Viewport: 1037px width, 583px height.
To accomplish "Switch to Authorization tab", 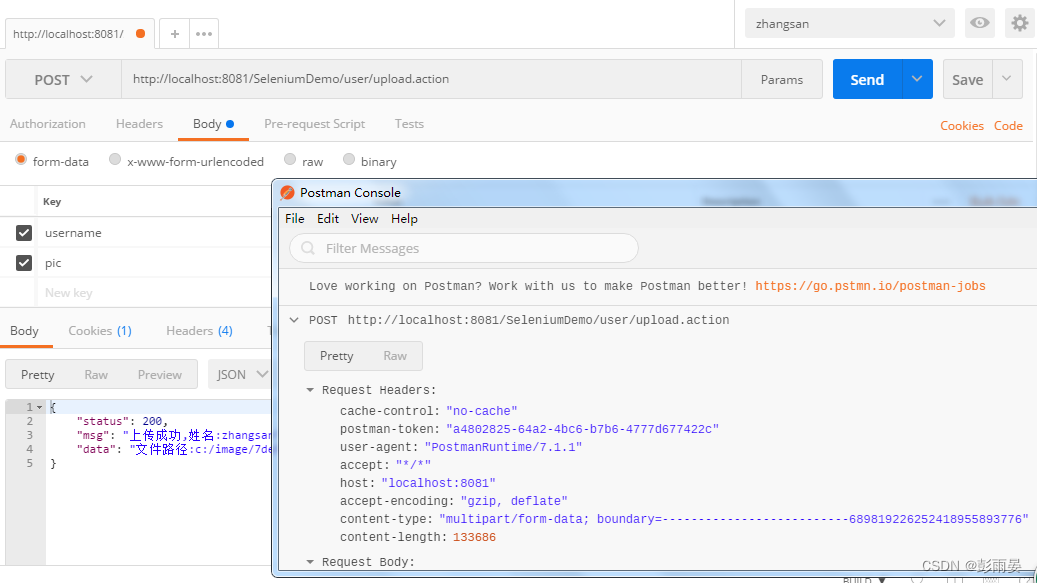I will 48,124.
